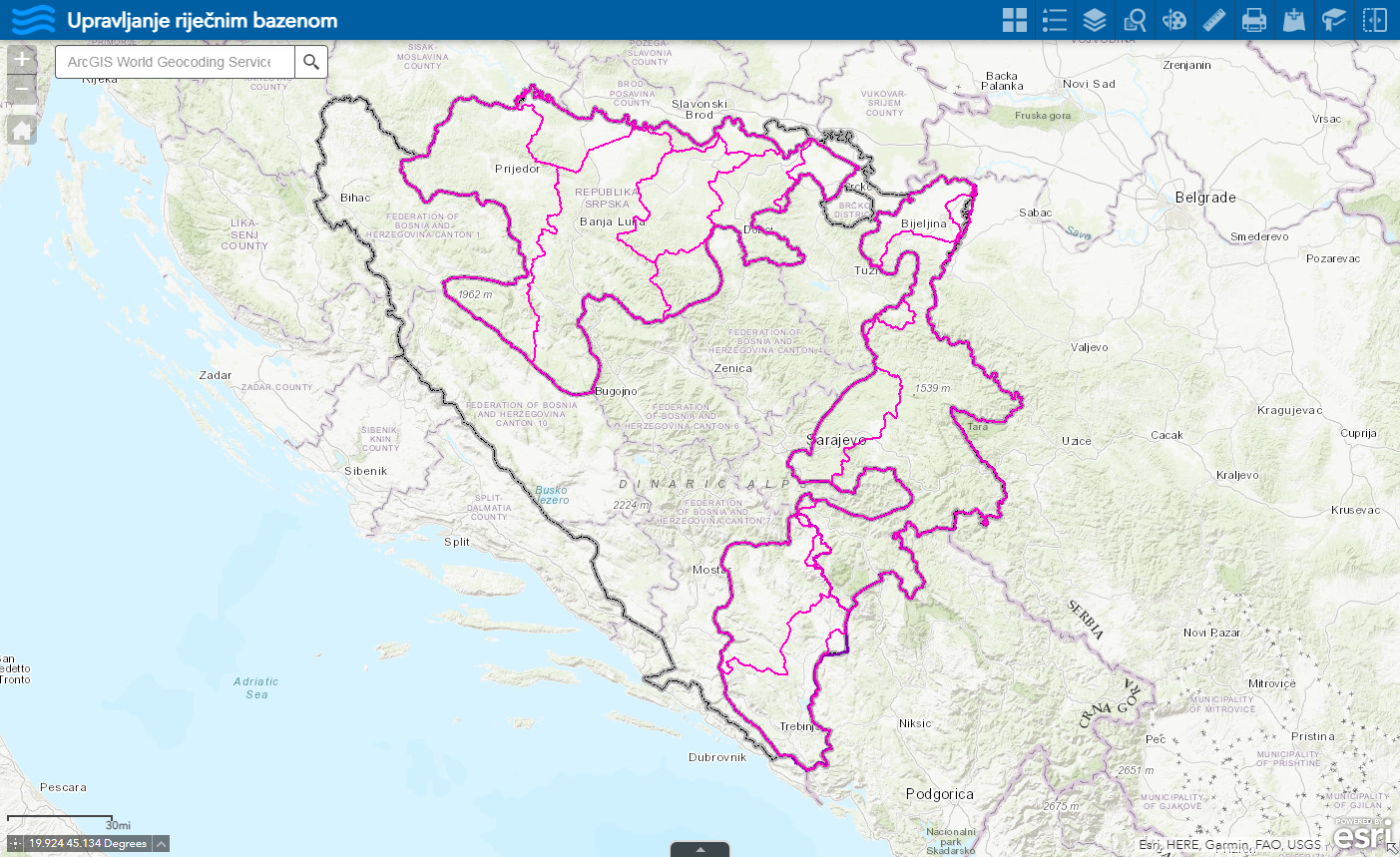This screenshot has width=1400, height=857.
Task: Click the Bihac label
Action: coord(355,198)
